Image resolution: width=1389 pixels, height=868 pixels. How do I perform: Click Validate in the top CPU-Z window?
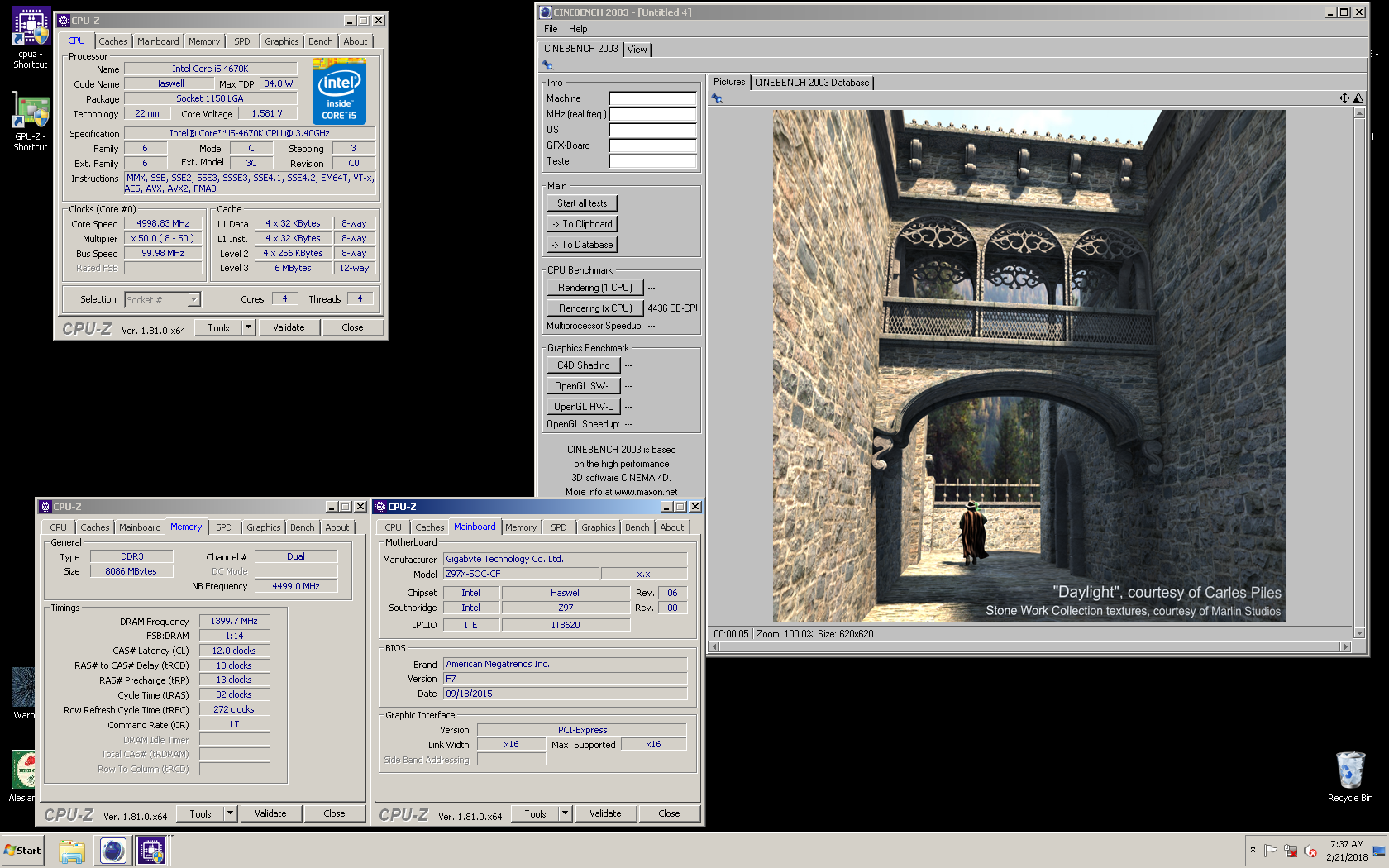click(x=289, y=327)
